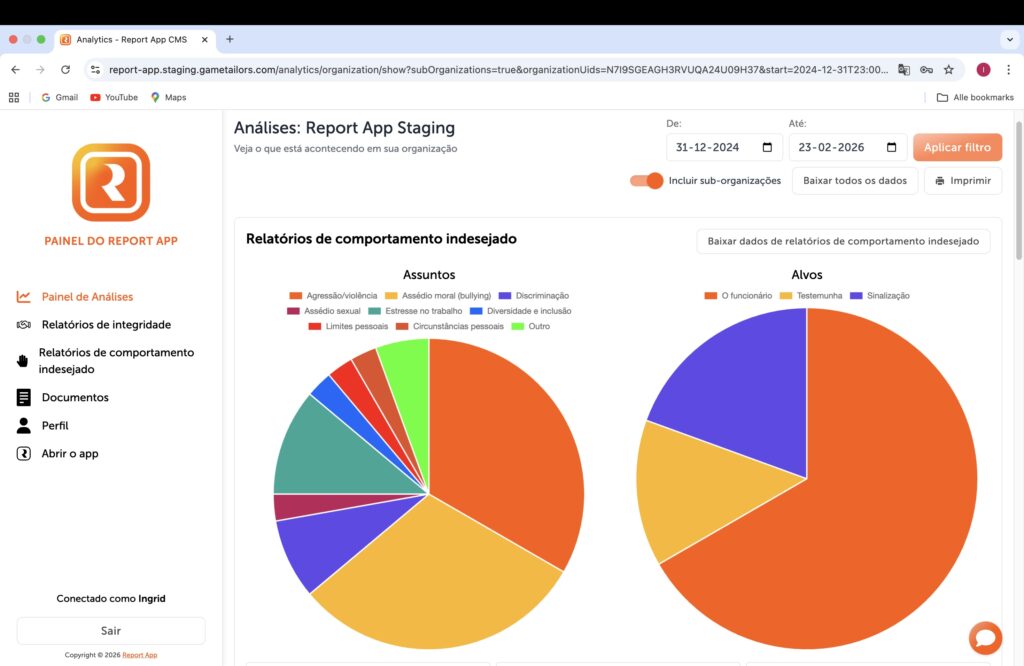Open Alle bookmarks folder

tap(975, 97)
